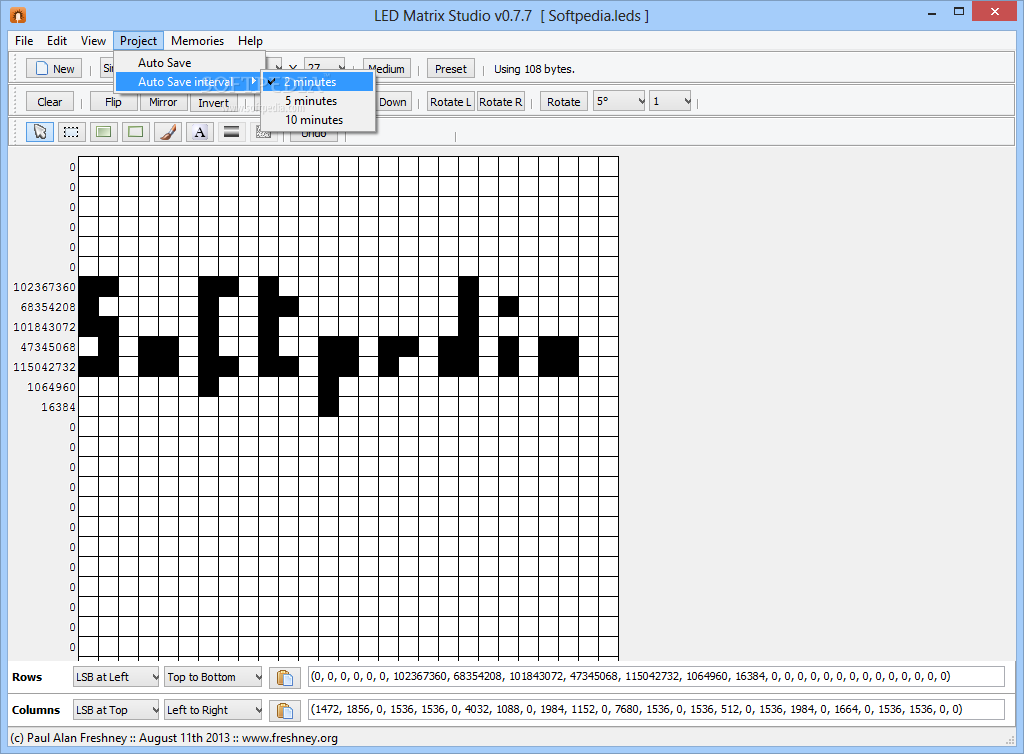Click row value 68354208 label
The height and width of the screenshot is (754, 1024).
pyautogui.click(x=48, y=307)
